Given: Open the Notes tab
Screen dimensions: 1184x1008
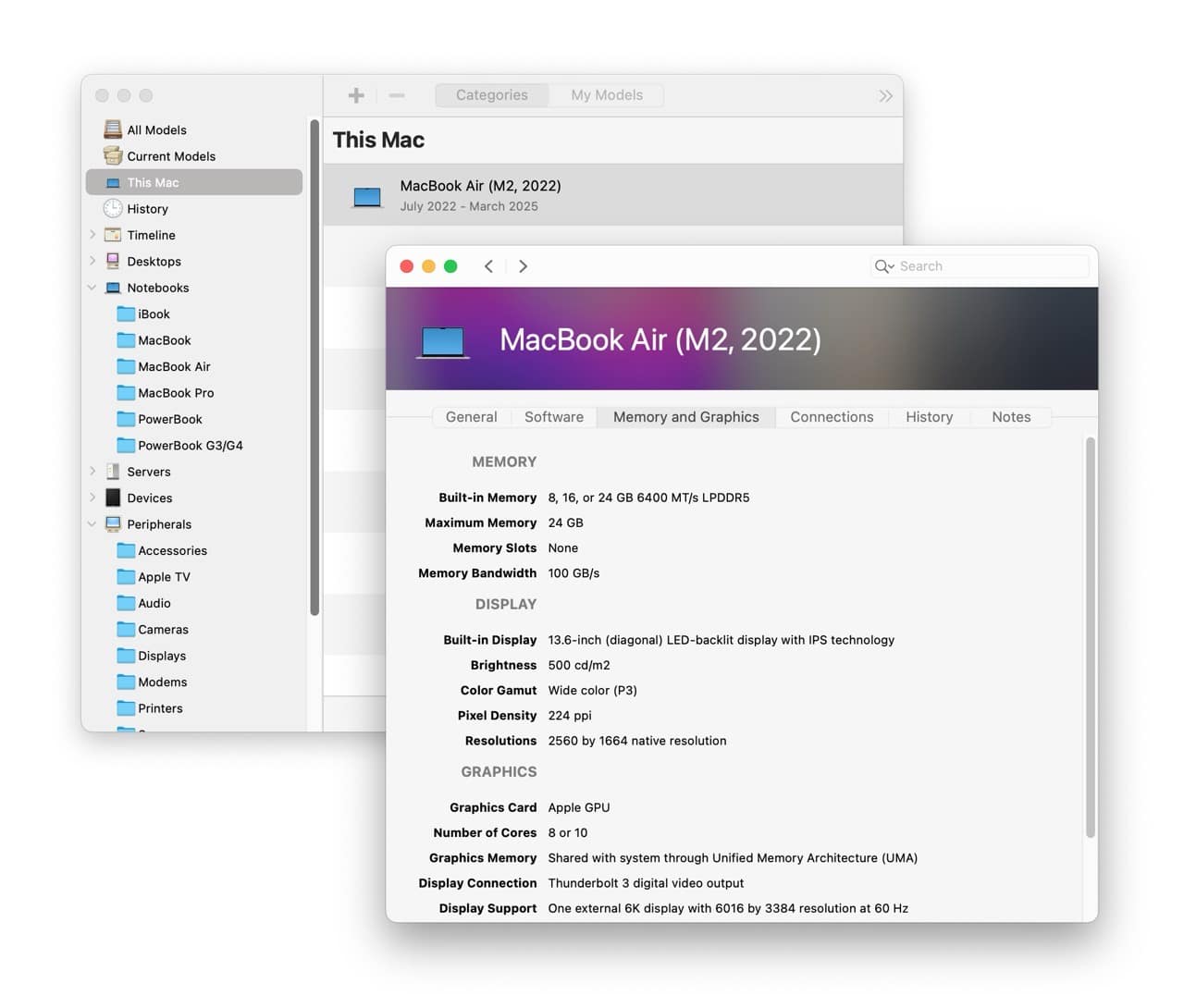Looking at the screenshot, I should point(1011,417).
